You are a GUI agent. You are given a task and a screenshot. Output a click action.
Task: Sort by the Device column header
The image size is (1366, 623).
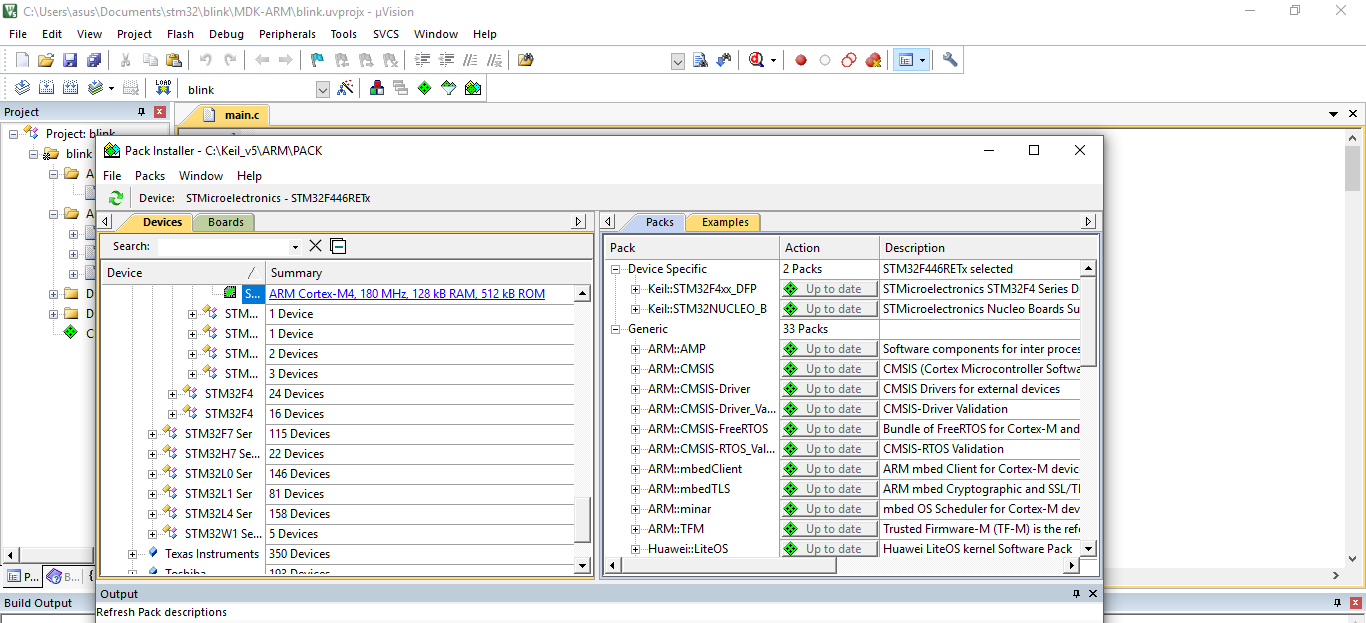click(x=183, y=273)
